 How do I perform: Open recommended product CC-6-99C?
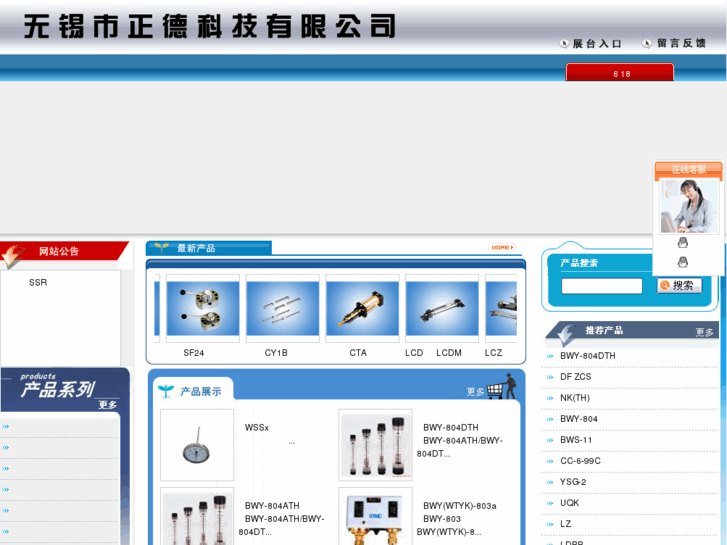point(580,461)
